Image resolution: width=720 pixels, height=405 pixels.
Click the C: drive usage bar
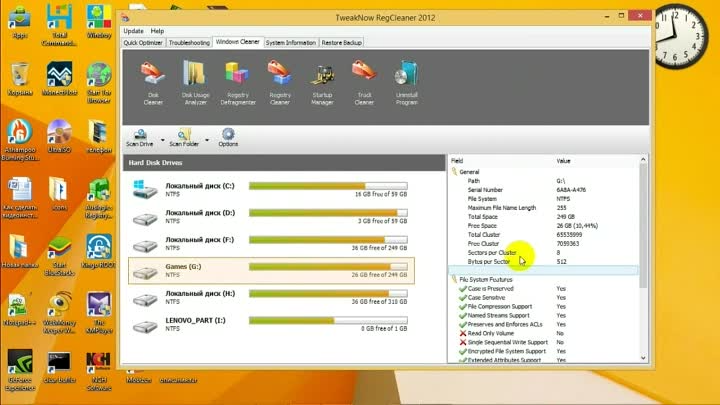(328, 186)
